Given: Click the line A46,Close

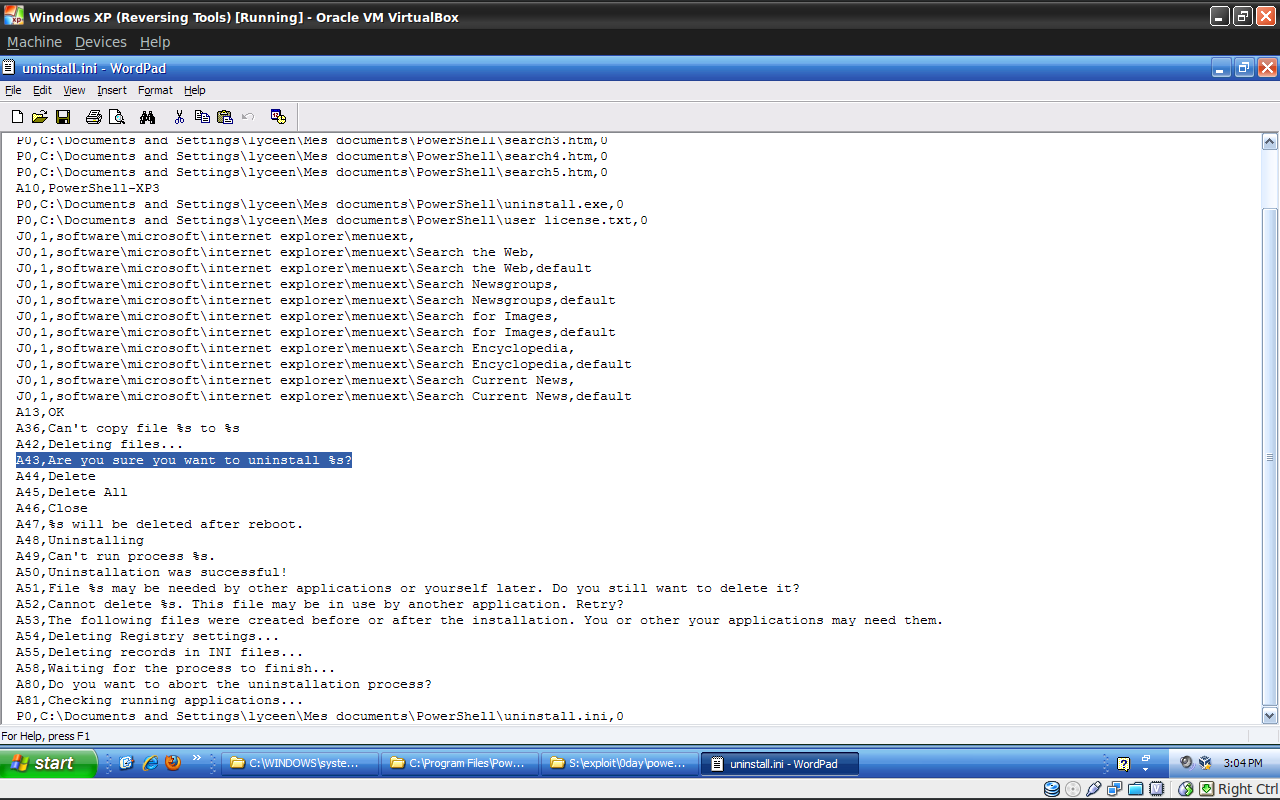Looking at the screenshot, I should (x=52, y=508).
